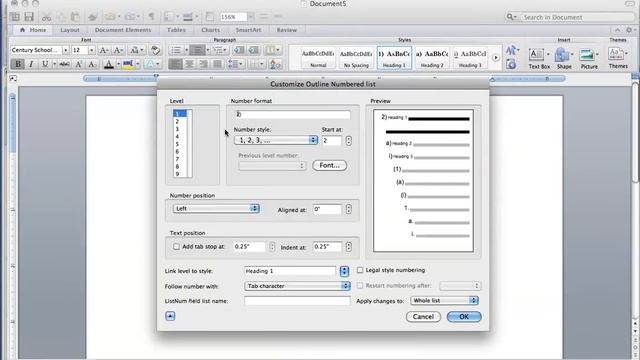This screenshot has height=360, width=640.
Task: Click the Clear Formatting icon
Action: pos(155,50)
